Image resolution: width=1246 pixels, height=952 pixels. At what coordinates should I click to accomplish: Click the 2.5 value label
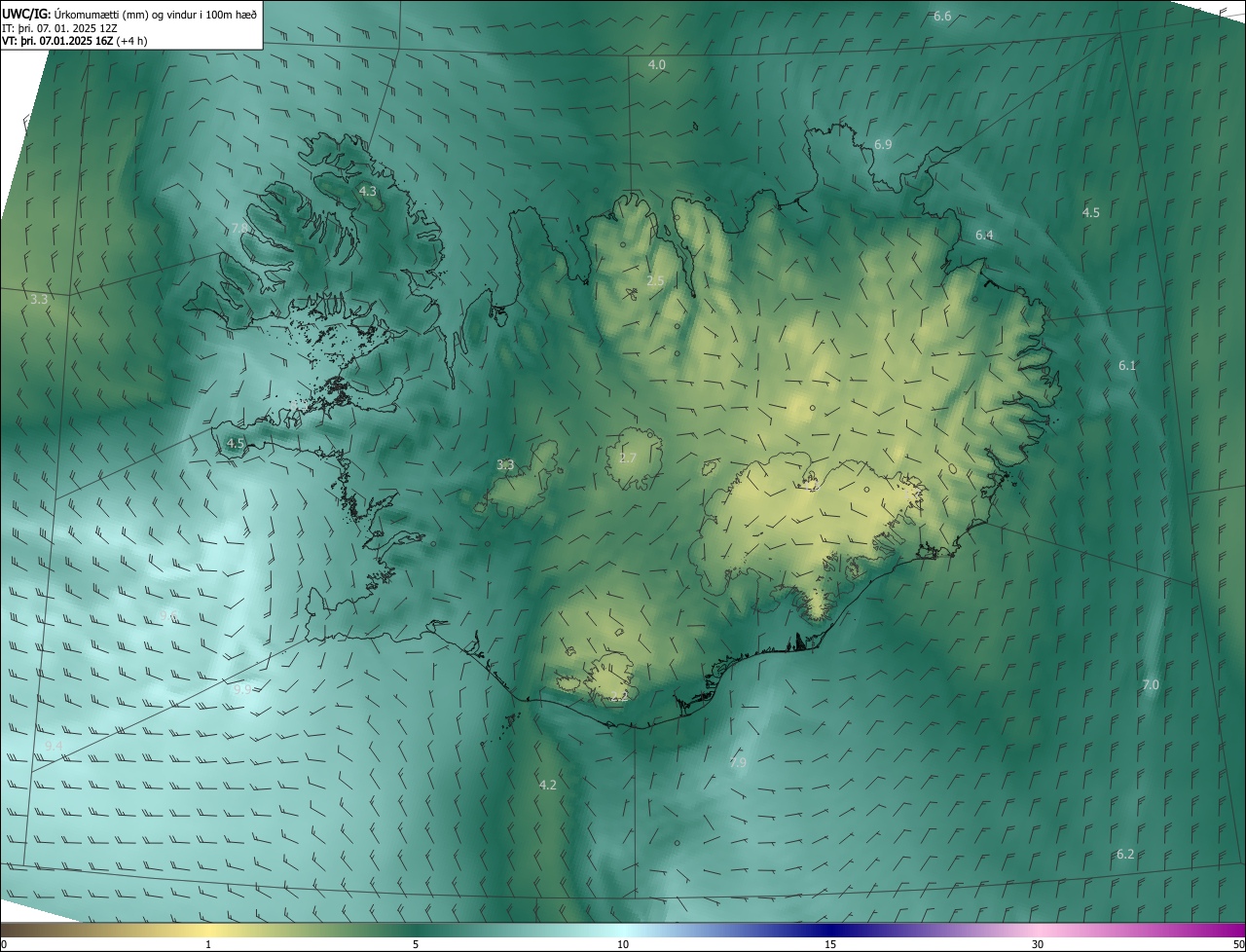click(655, 280)
